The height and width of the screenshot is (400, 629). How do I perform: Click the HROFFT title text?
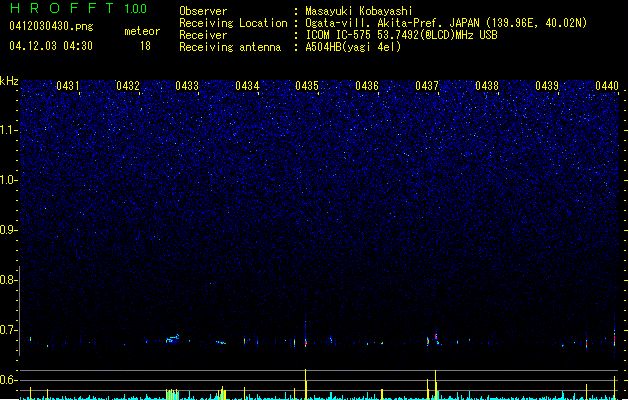[x=63, y=8]
